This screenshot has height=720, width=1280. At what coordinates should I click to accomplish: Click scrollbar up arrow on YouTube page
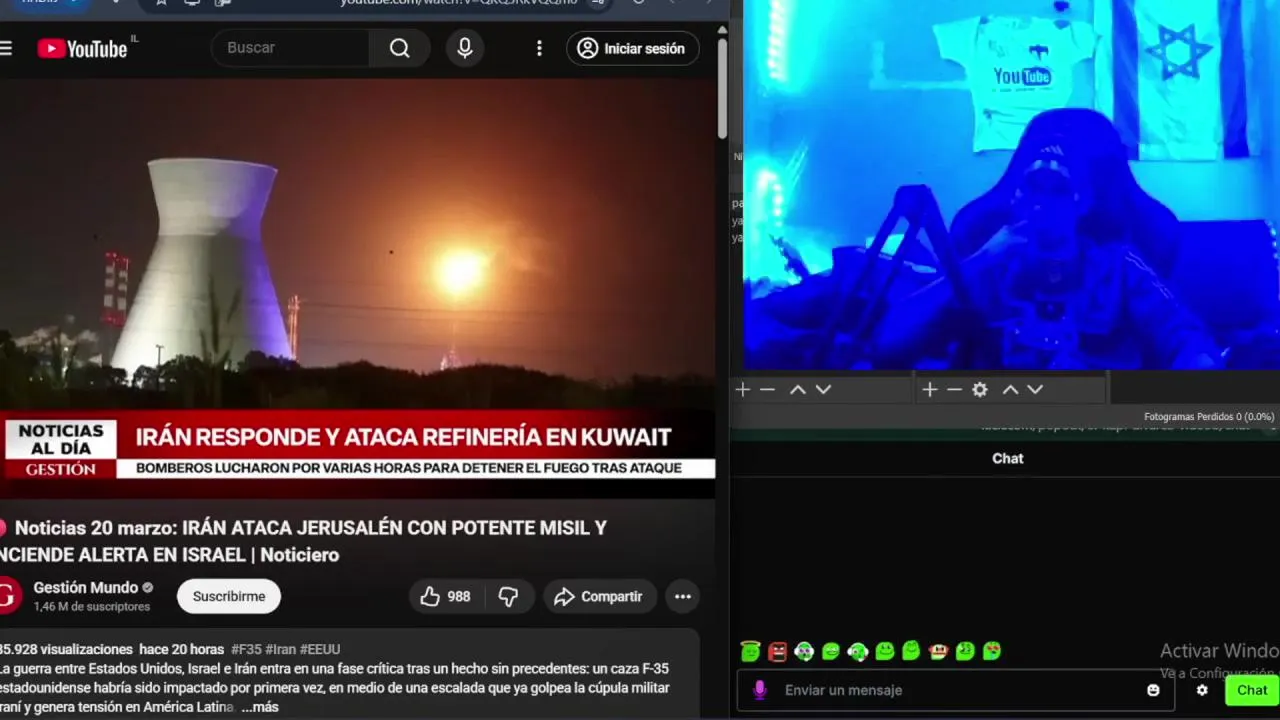[x=722, y=30]
